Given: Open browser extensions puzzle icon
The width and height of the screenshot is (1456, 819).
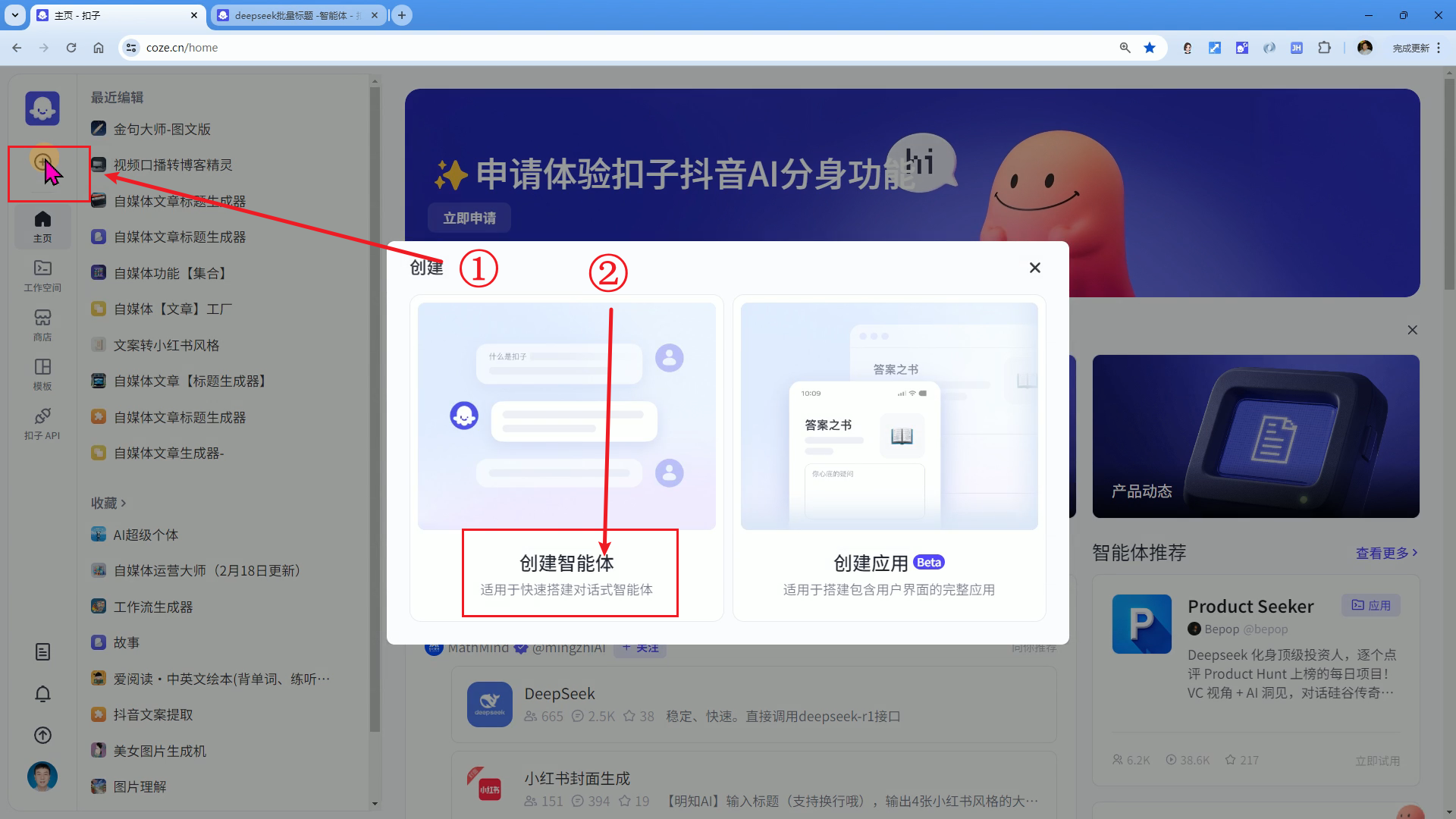Looking at the screenshot, I should 1324,48.
